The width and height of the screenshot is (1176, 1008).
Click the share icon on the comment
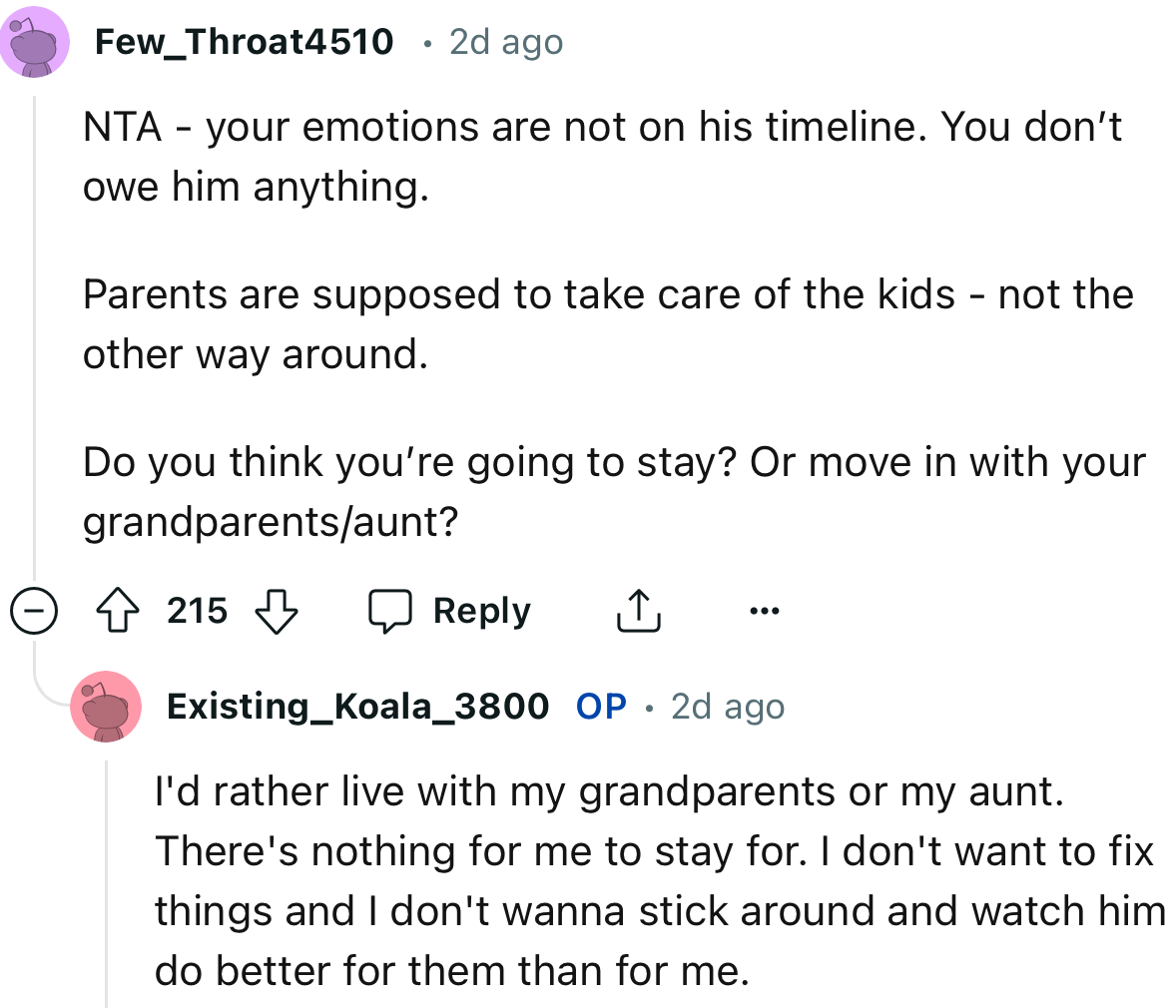[638, 610]
